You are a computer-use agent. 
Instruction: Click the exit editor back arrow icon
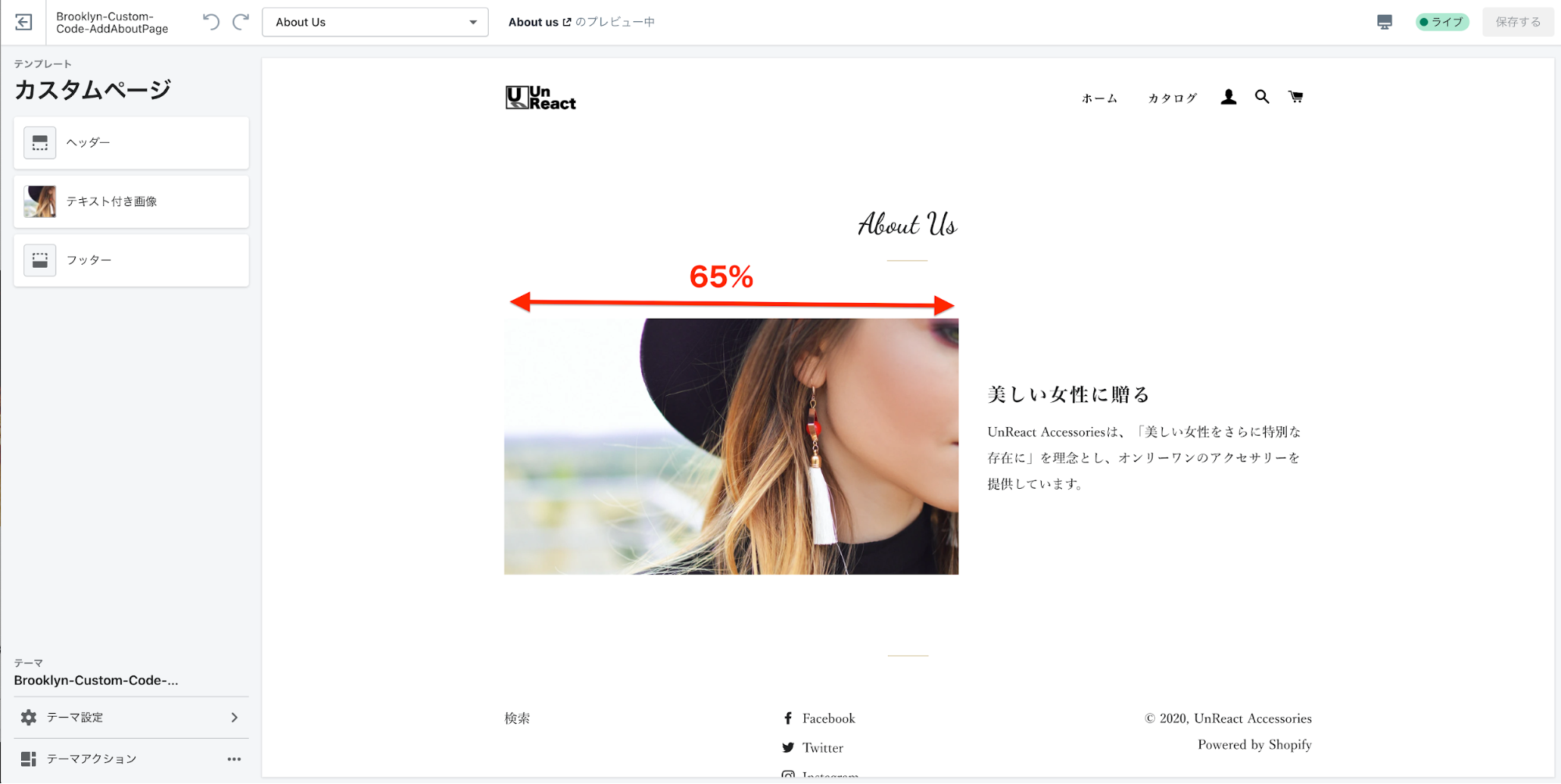[23, 22]
